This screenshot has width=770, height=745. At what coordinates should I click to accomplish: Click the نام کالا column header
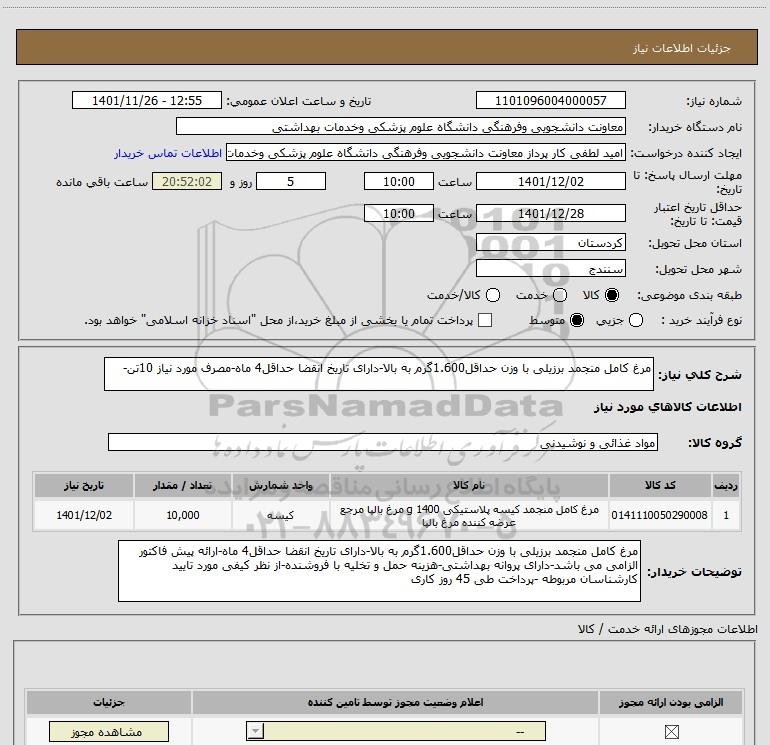[469, 485]
